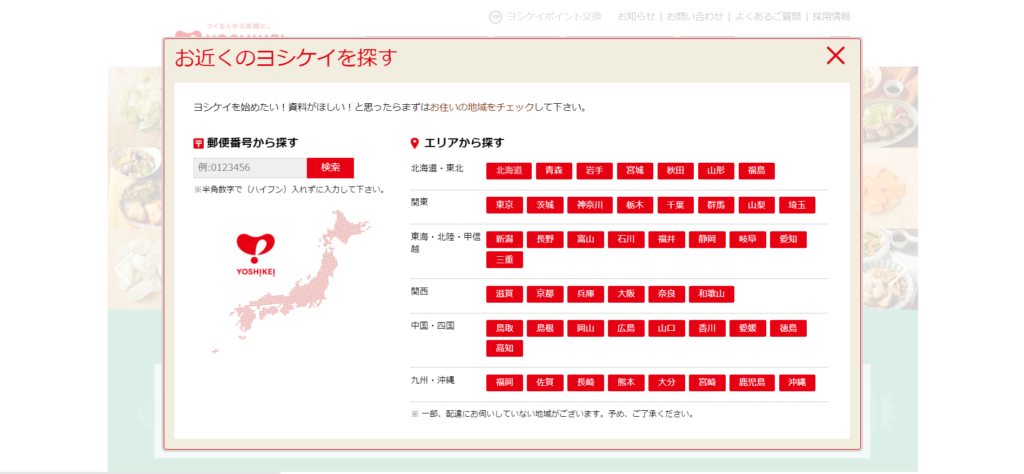Pick the 愛知 area button
Image resolution: width=1024 pixels, height=474 pixels.
788,240
